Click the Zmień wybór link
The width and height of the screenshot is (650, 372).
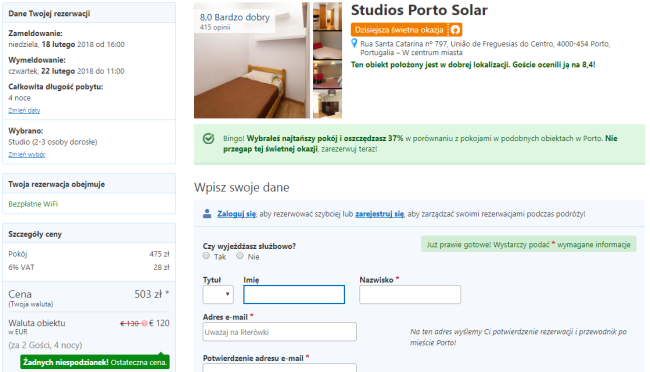point(27,154)
